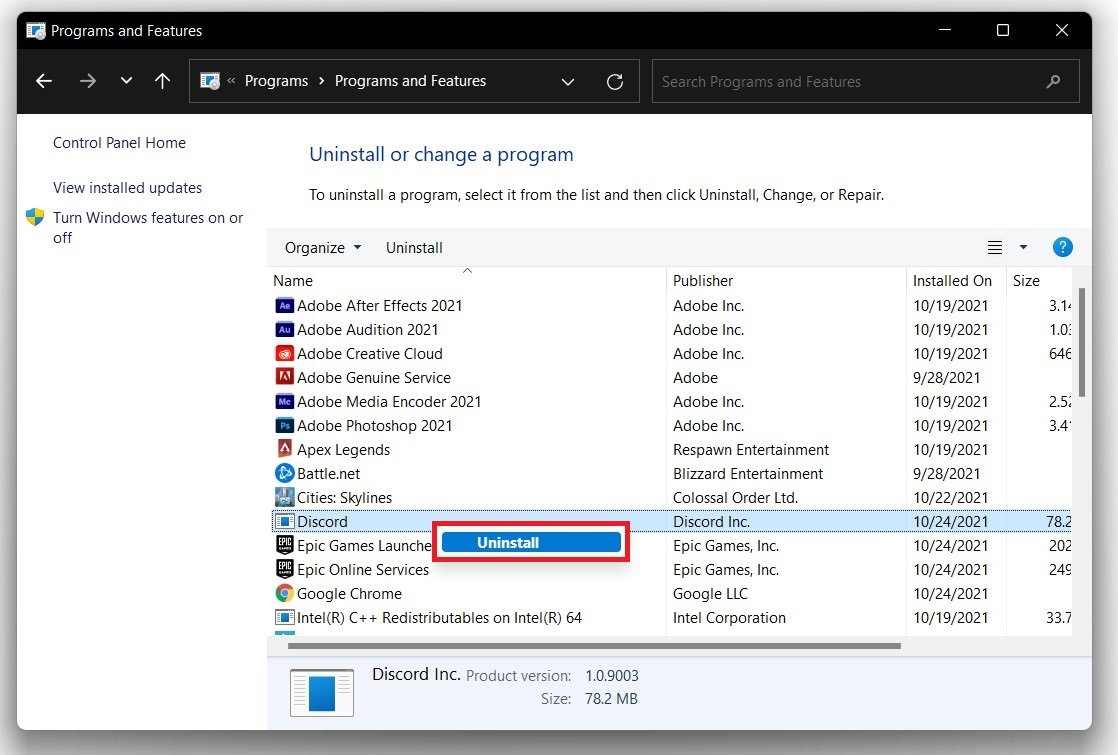
Task: Choose Uninstall from the context menu
Action: pos(531,543)
